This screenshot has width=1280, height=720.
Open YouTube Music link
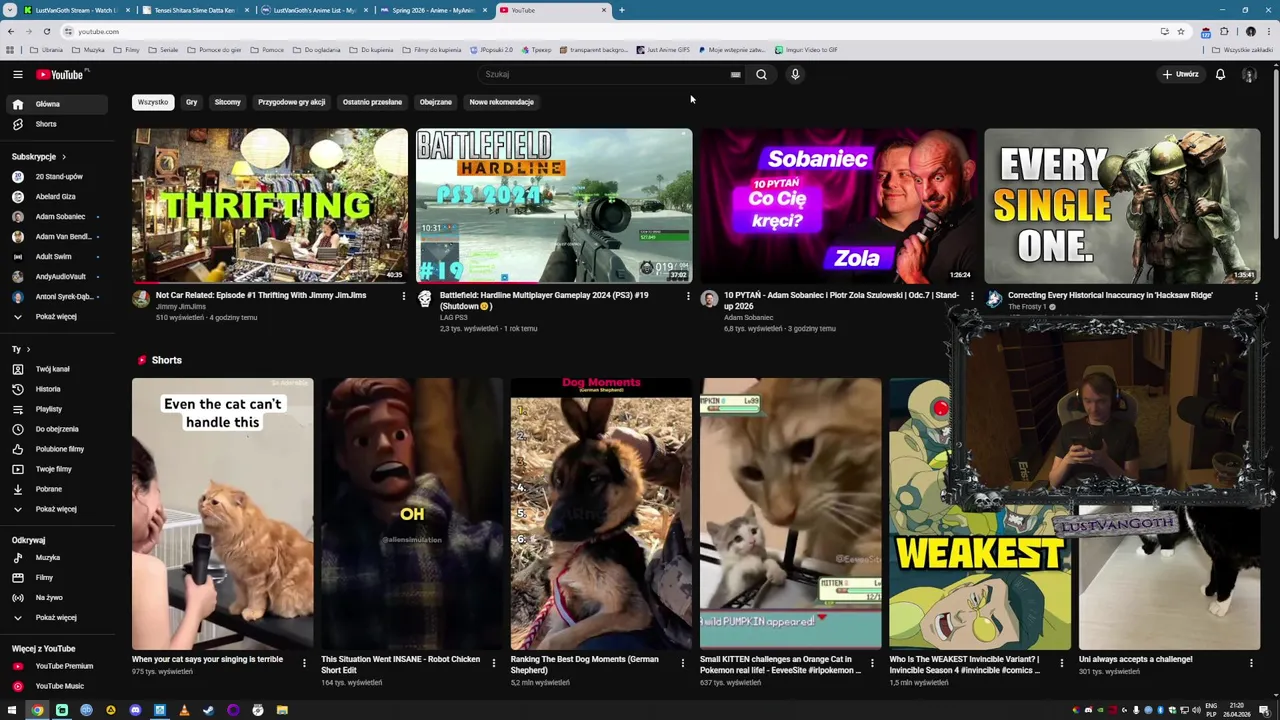[57, 686]
